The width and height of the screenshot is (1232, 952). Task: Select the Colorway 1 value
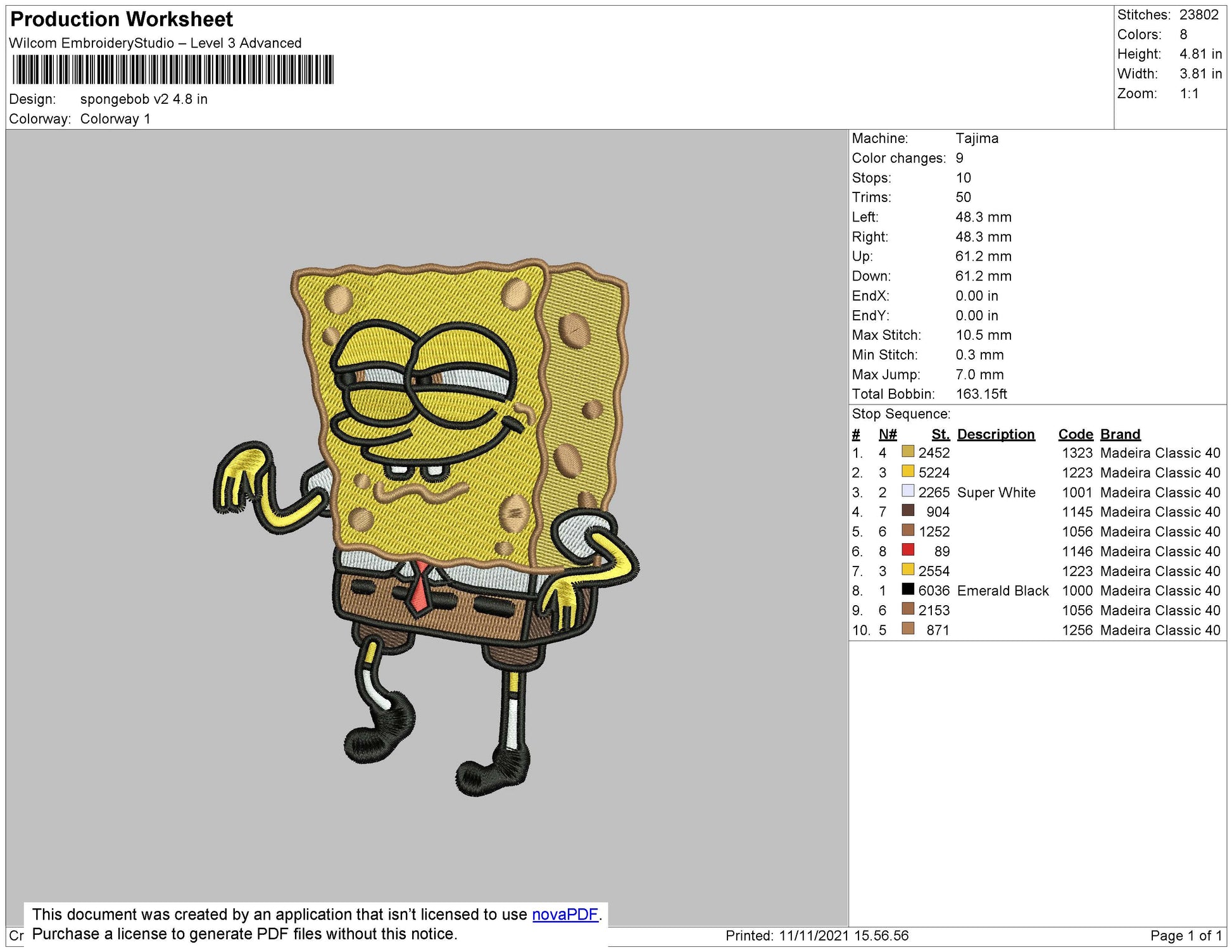(x=115, y=117)
